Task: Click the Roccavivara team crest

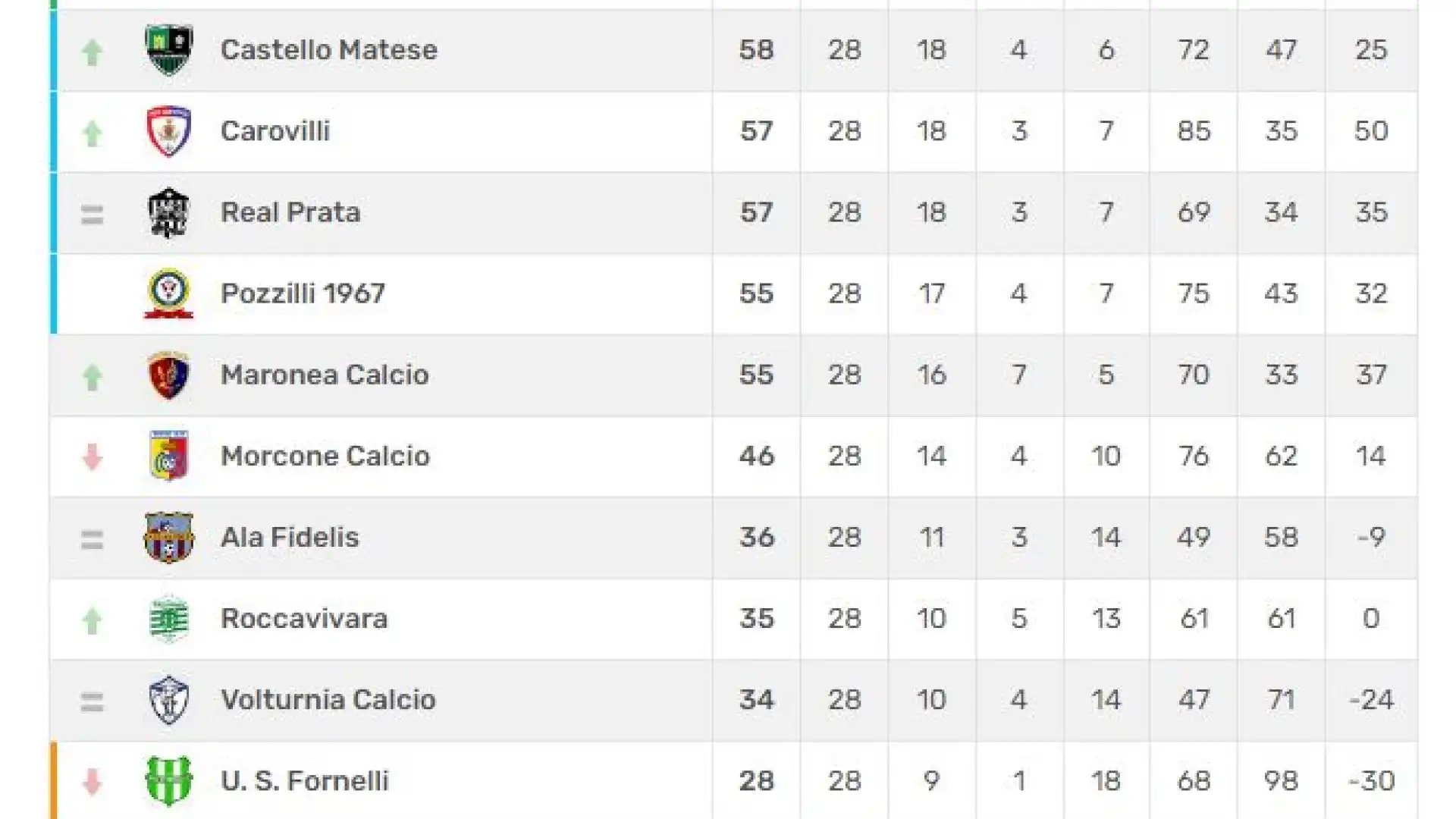Action: pyautogui.click(x=168, y=619)
